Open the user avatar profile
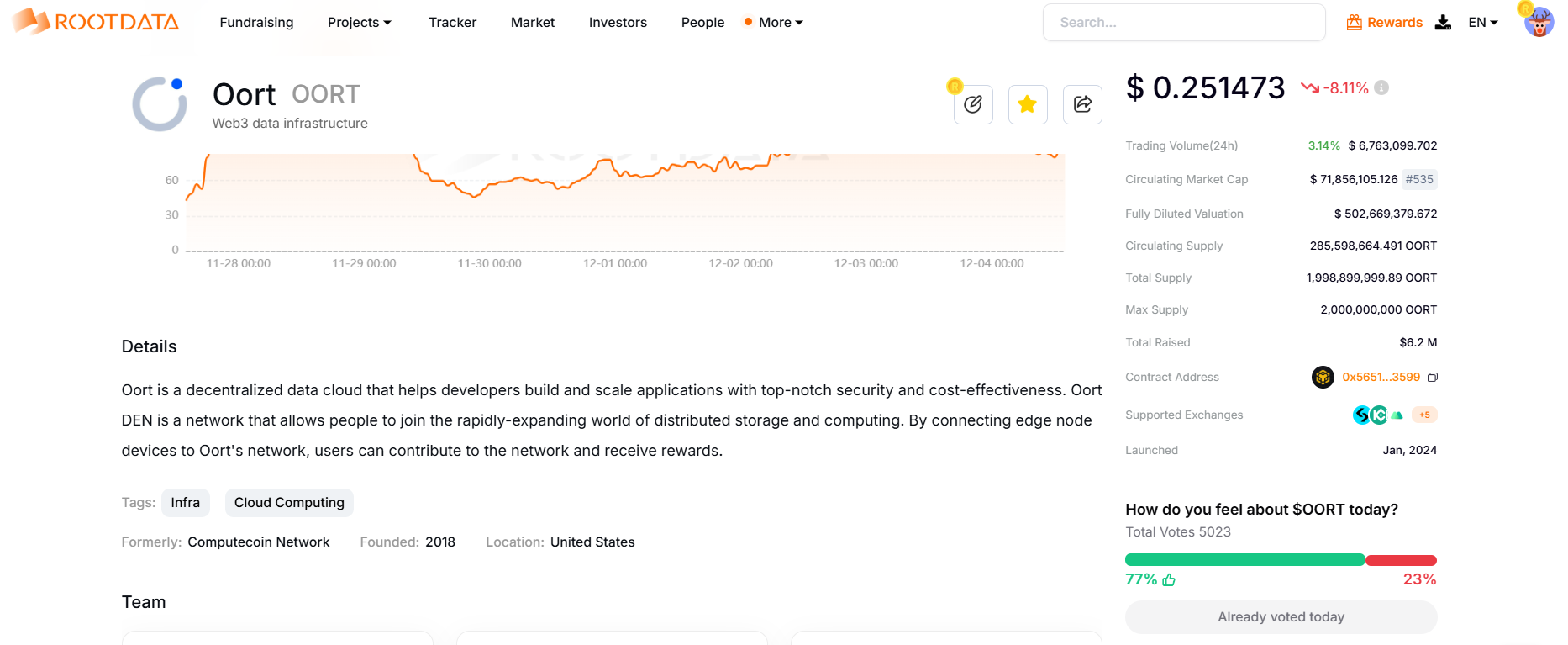This screenshot has width=1568, height=645. [x=1539, y=22]
